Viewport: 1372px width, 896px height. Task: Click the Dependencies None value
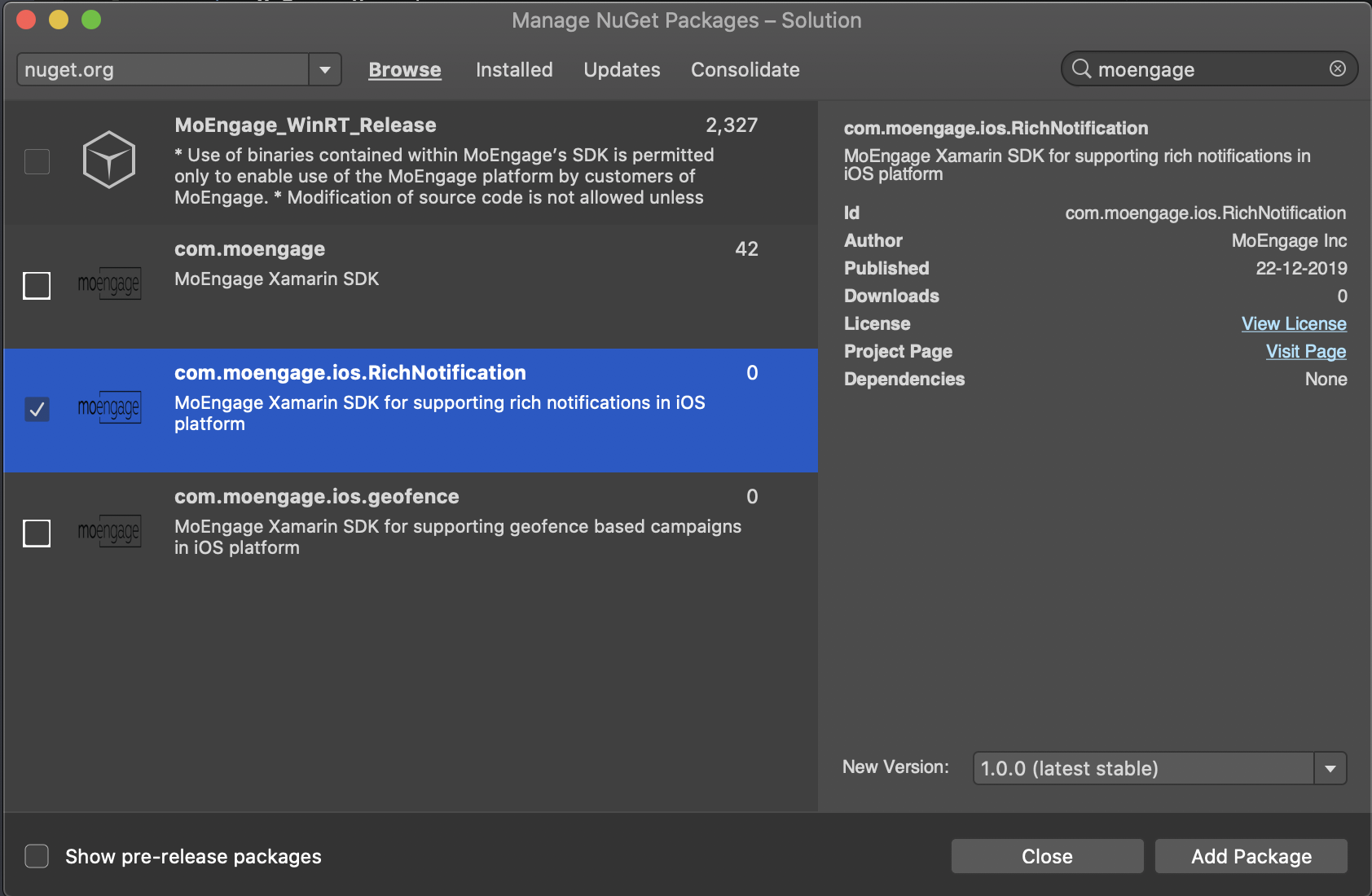[1326, 379]
